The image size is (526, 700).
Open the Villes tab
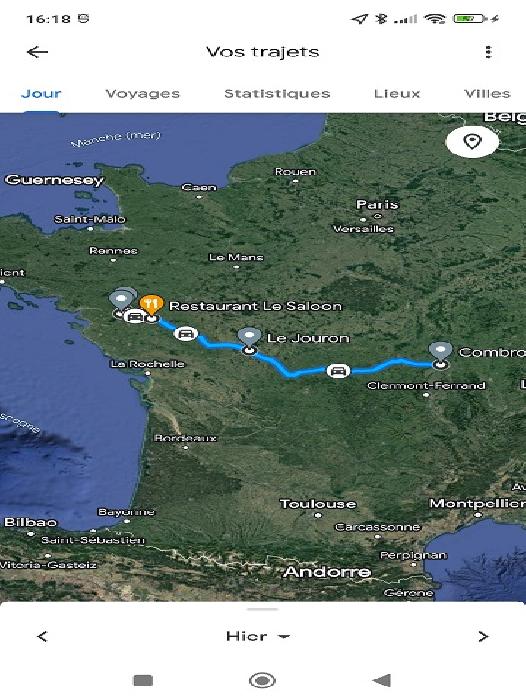click(x=487, y=94)
